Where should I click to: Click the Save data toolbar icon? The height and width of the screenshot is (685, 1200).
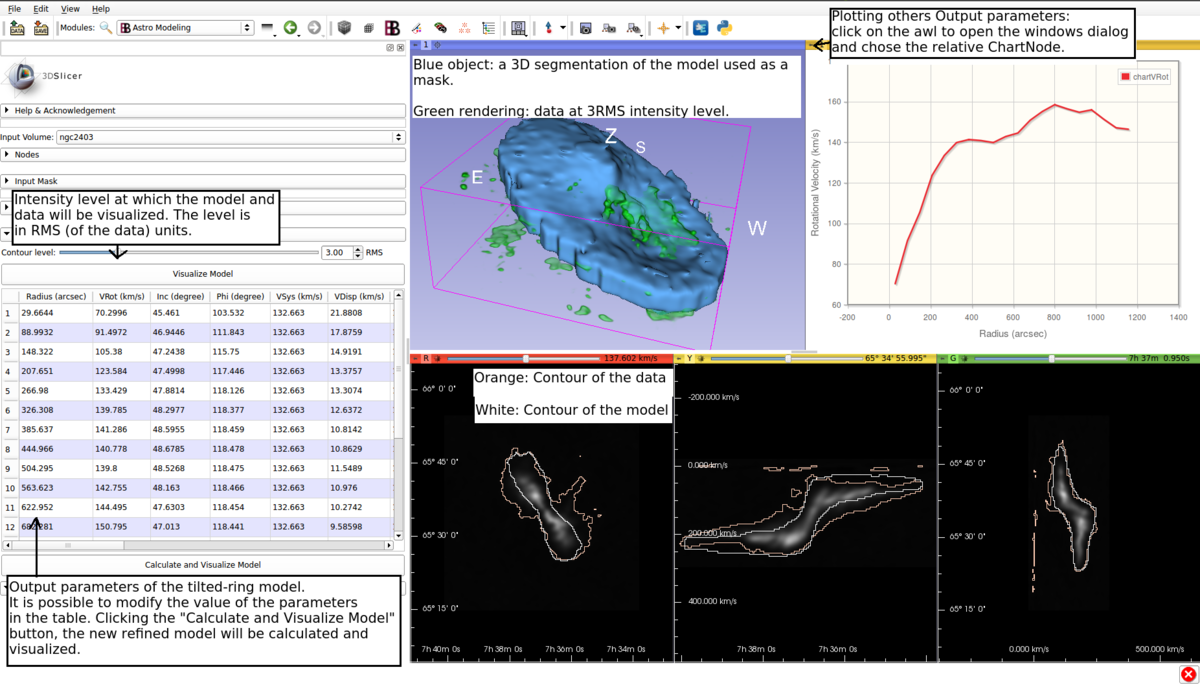[41, 28]
